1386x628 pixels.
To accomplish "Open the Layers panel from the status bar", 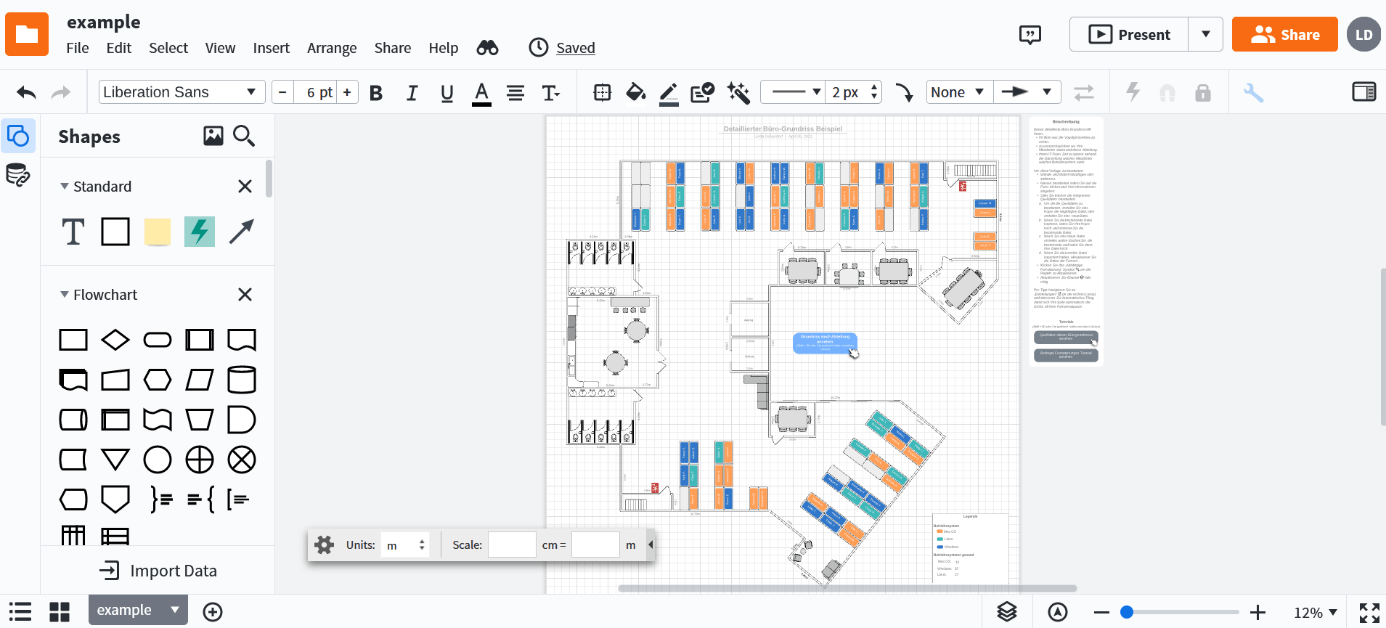I will [x=1006, y=611].
